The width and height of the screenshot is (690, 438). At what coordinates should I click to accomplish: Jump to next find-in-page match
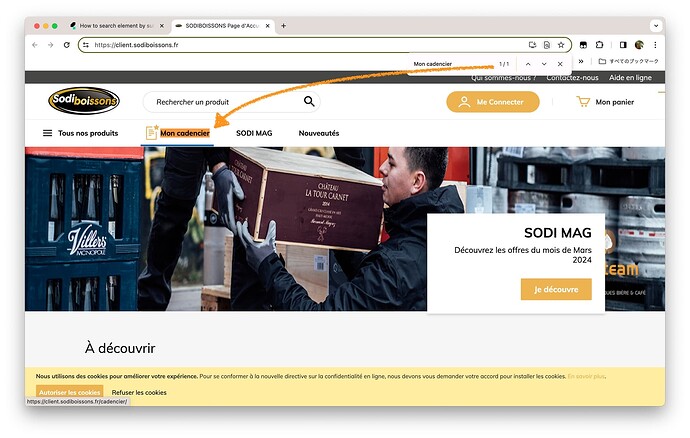tap(544, 64)
